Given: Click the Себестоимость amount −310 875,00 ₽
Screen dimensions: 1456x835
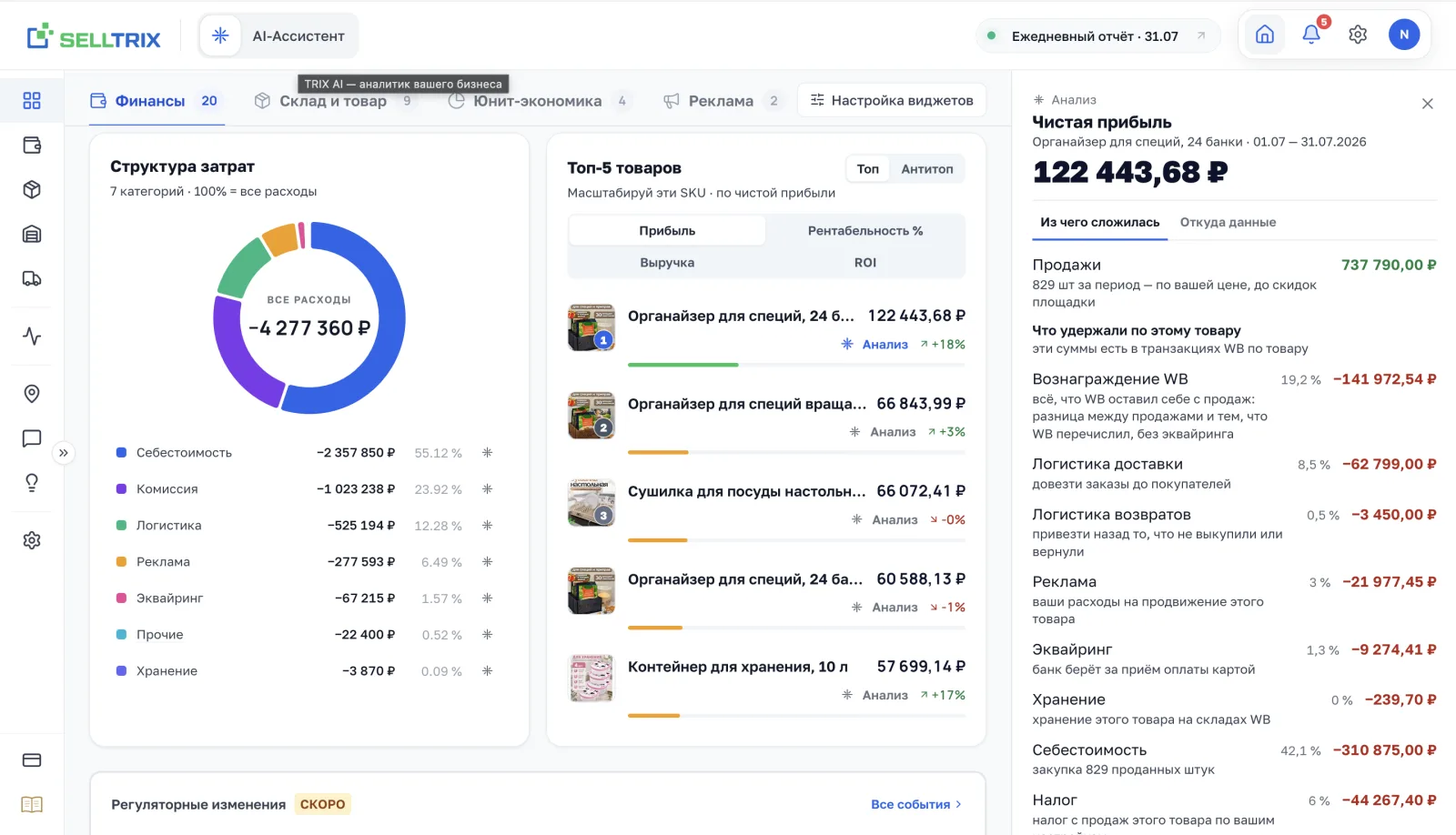Looking at the screenshot, I should (1384, 750).
